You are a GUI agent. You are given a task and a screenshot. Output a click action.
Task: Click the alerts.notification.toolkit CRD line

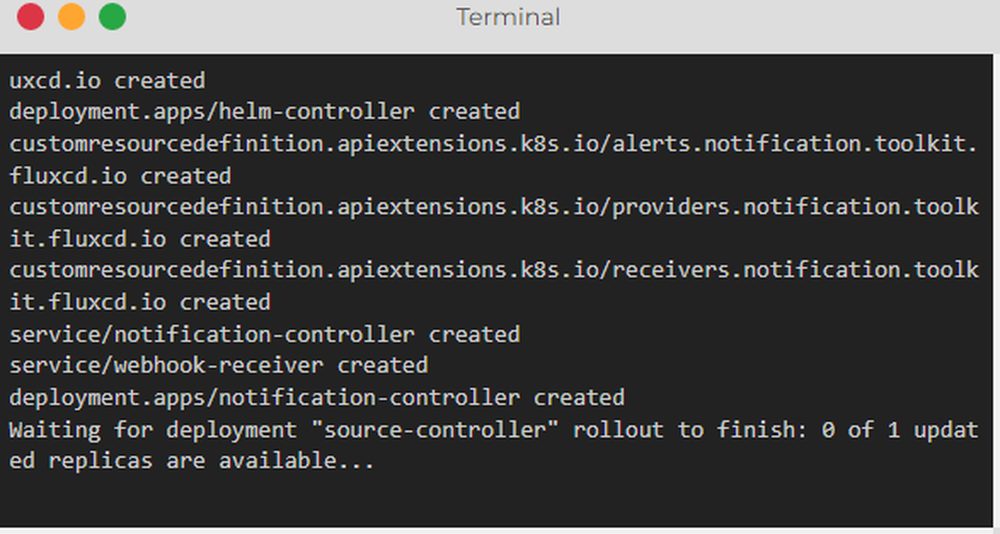tap(493, 143)
